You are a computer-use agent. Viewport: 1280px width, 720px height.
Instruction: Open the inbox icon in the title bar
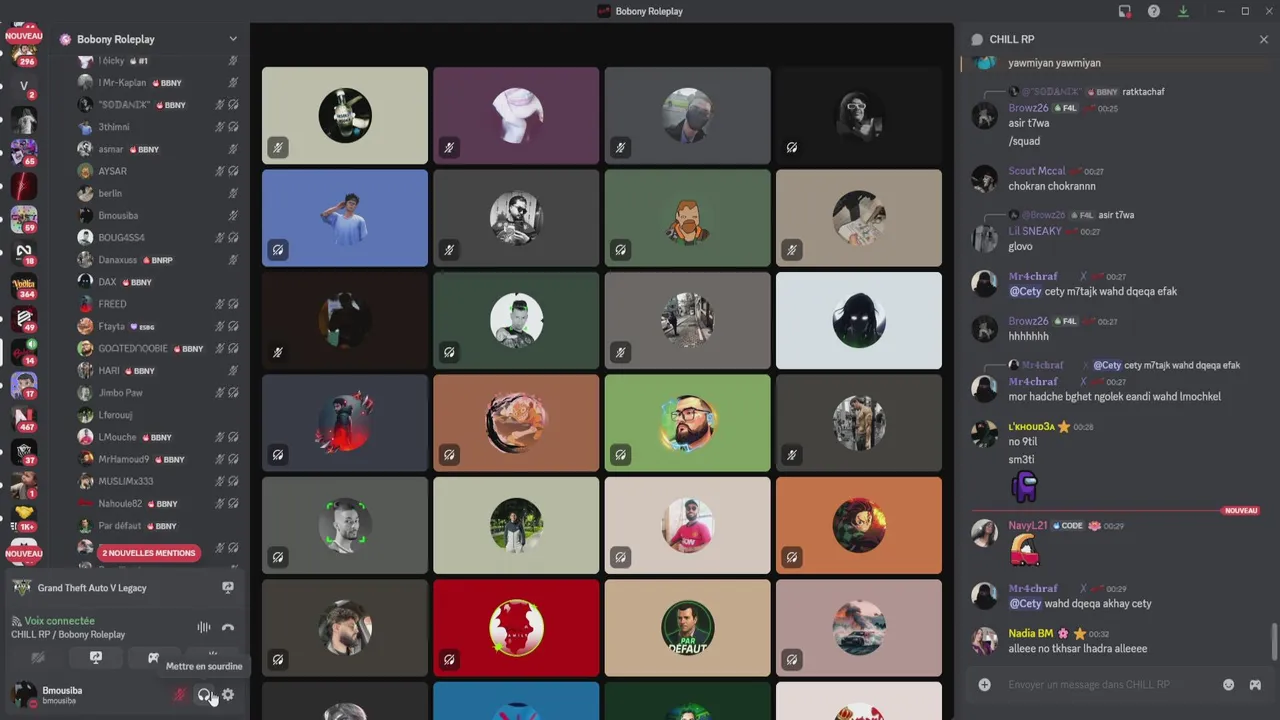(x=1125, y=11)
